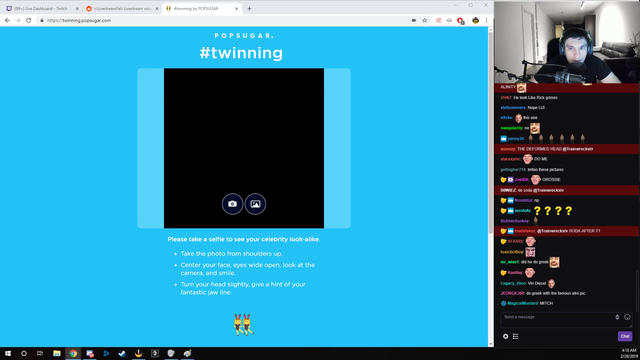Open the red extension icon with badge
This screenshot has width=640, height=360.
point(460,20)
